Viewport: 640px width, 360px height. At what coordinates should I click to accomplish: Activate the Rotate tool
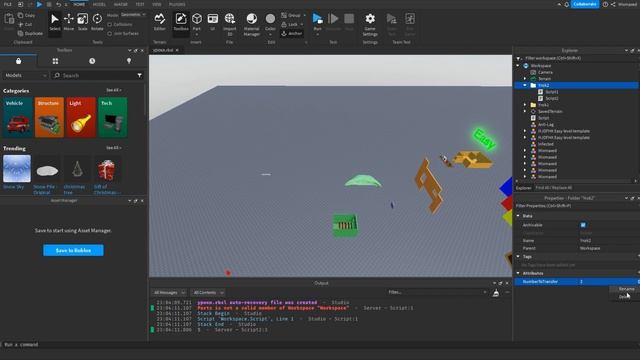(97, 22)
